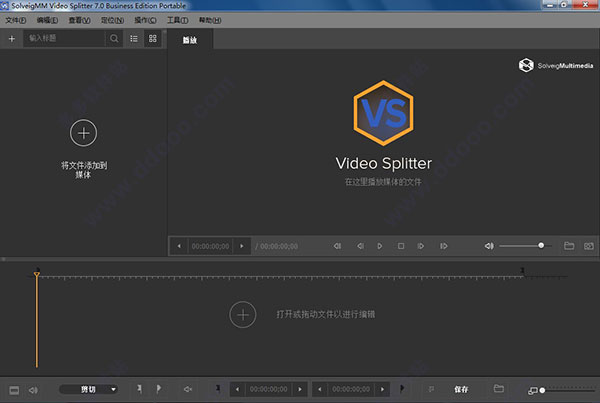Screen dimensions: 600x403
Task: Click the orange timeline playhead marker
Action: (37, 275)
